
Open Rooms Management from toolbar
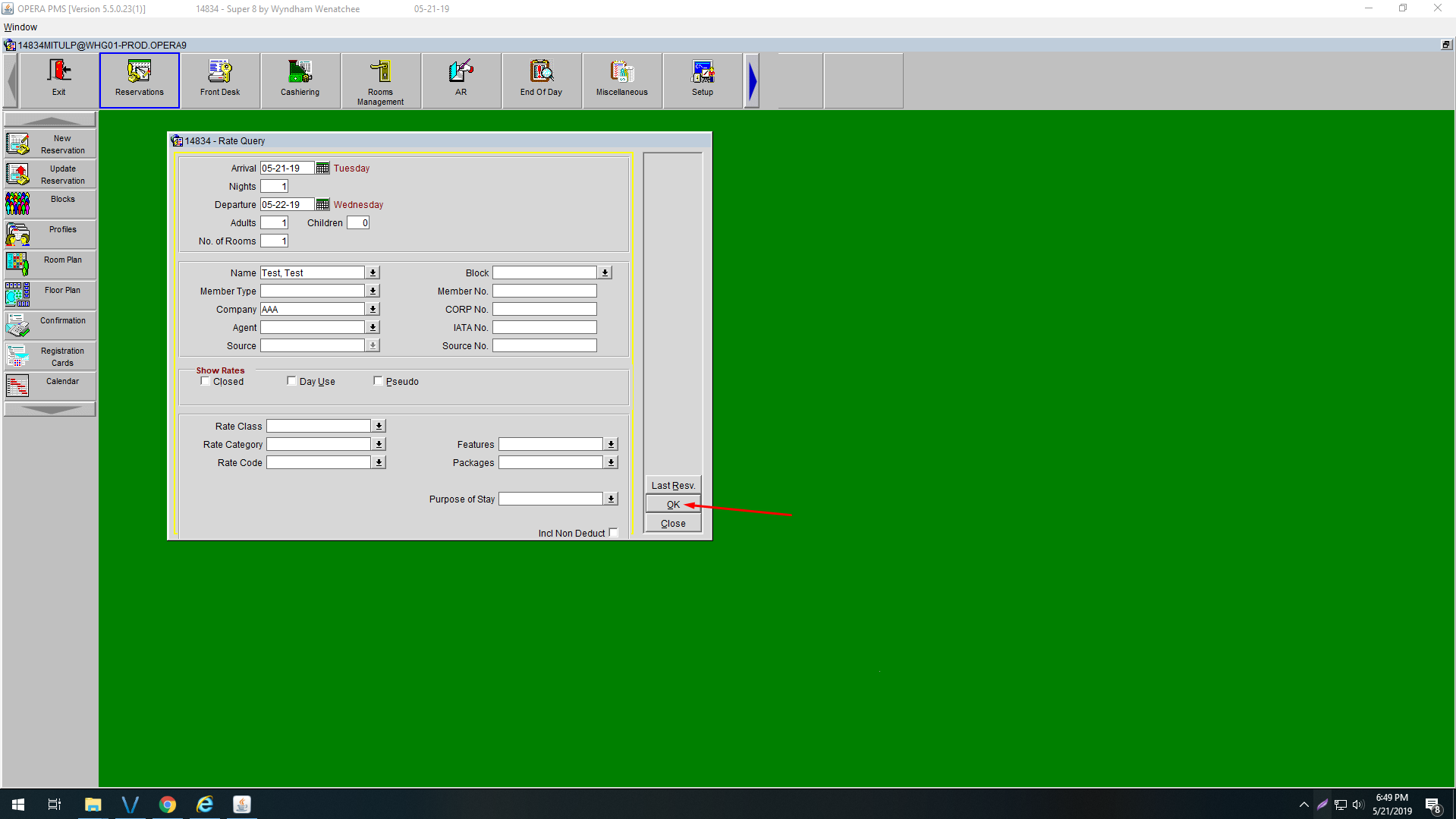click(x=380, y=80)
